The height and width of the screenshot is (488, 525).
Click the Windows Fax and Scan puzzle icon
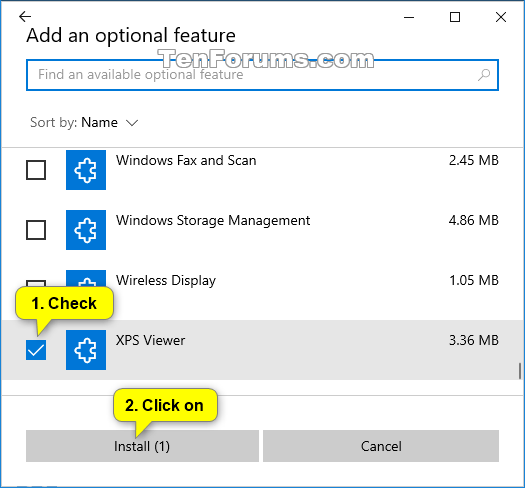pyautogui.click(x=86, y=170)
